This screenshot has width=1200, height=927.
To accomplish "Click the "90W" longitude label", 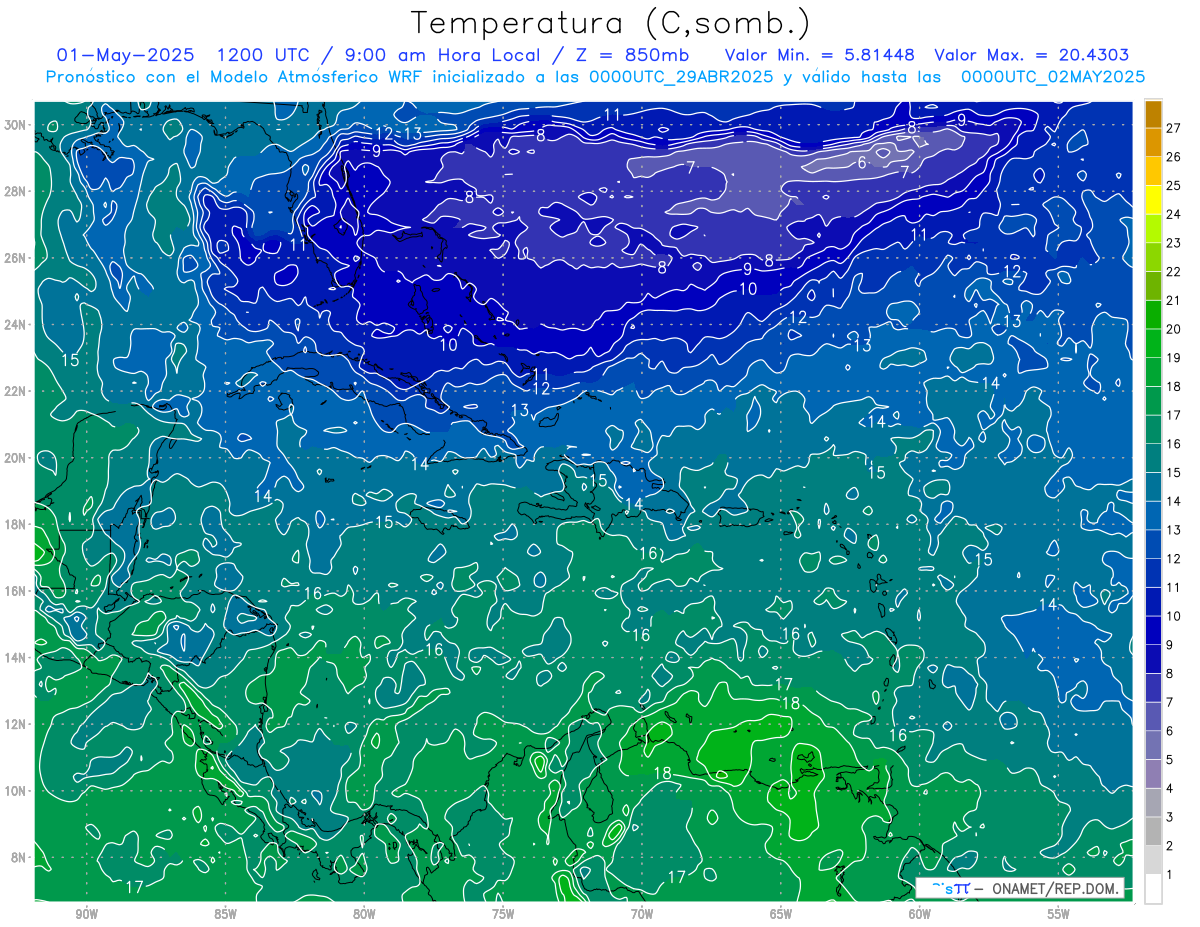I will click(86, 914).
